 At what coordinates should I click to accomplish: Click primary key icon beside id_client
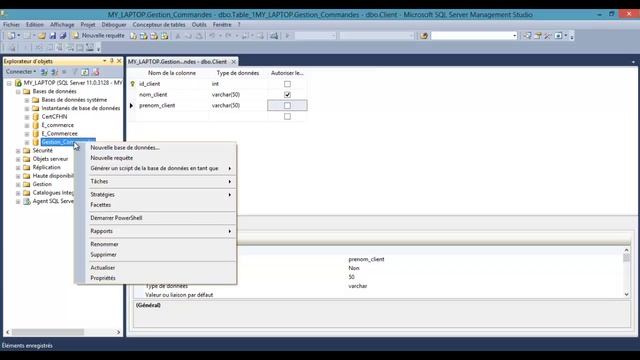[132, 84]
